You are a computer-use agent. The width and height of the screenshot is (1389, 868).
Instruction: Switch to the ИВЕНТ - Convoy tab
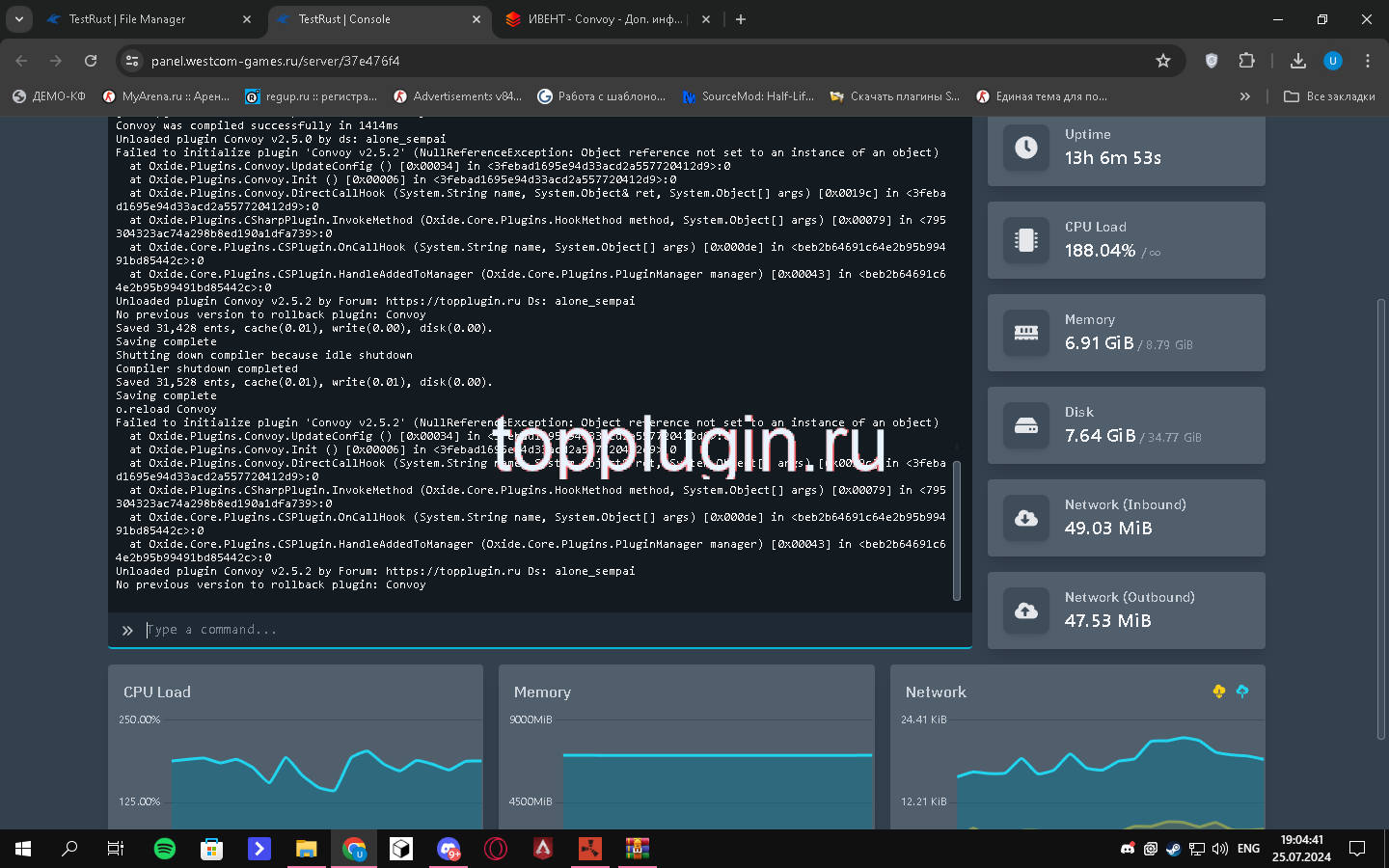click(x=603, y=19)
